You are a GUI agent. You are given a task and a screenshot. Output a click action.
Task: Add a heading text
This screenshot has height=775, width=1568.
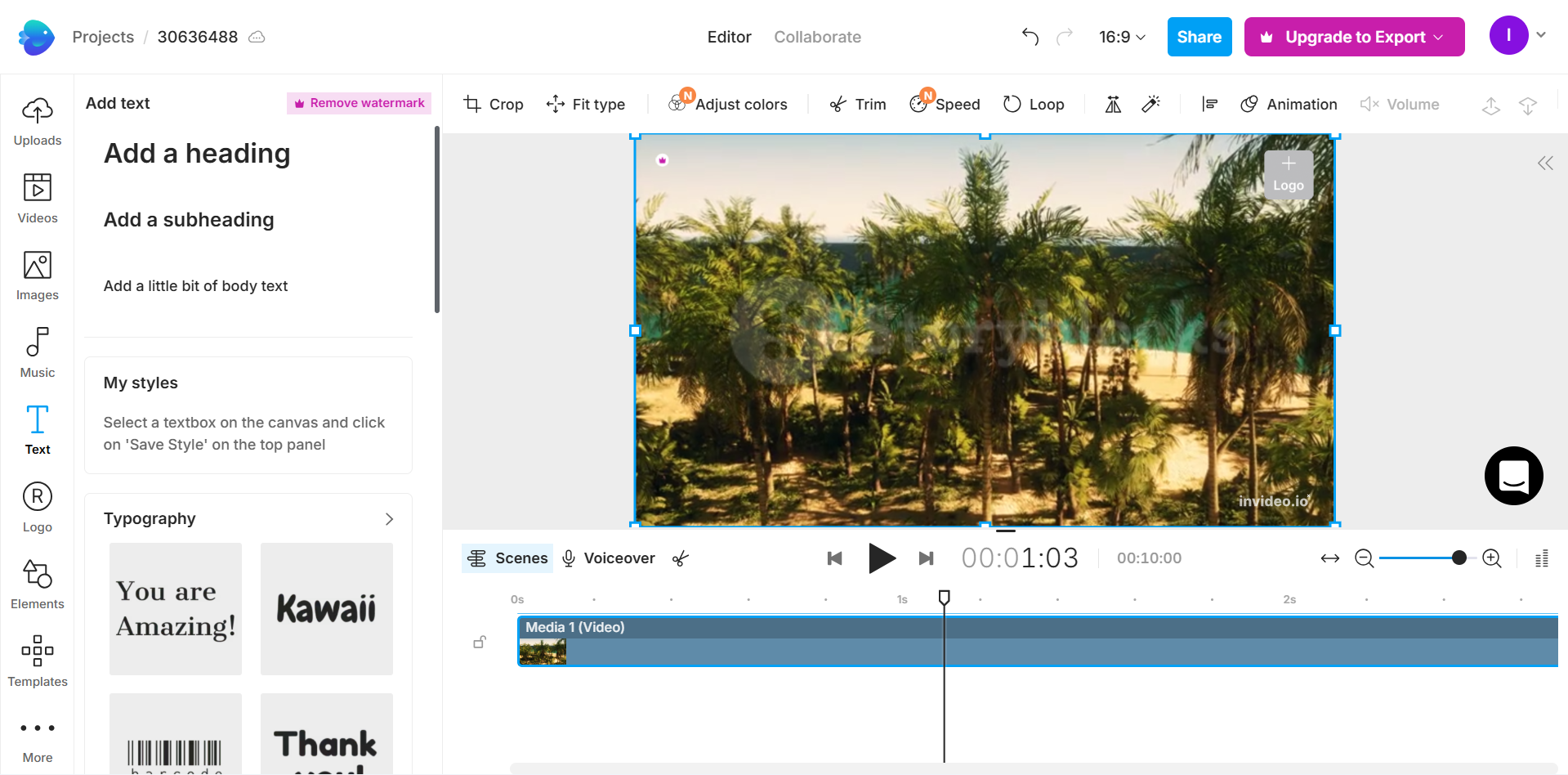(x=197, y=153)
